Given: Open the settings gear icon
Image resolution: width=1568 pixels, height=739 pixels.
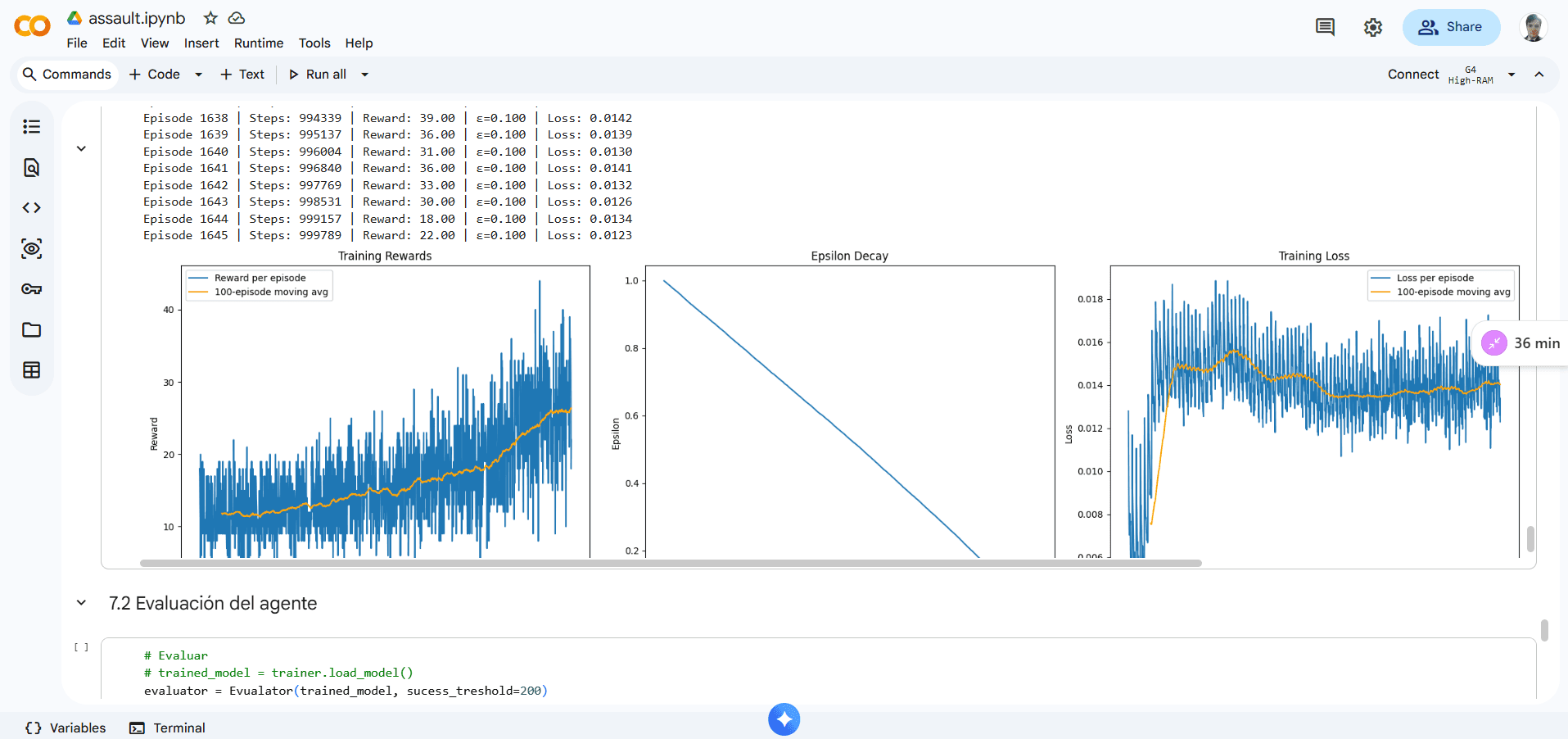Looking at the screenshot, I should pos(1373,27).
